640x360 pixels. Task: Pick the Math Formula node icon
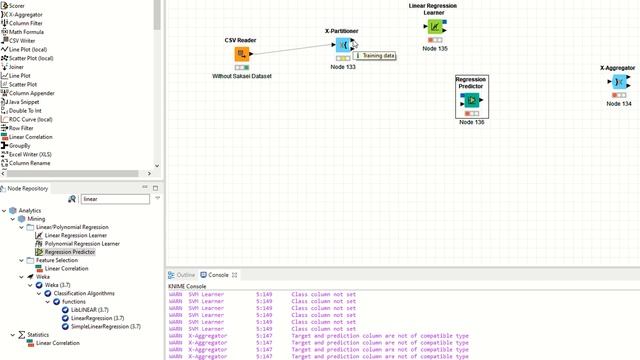[4, 32]
